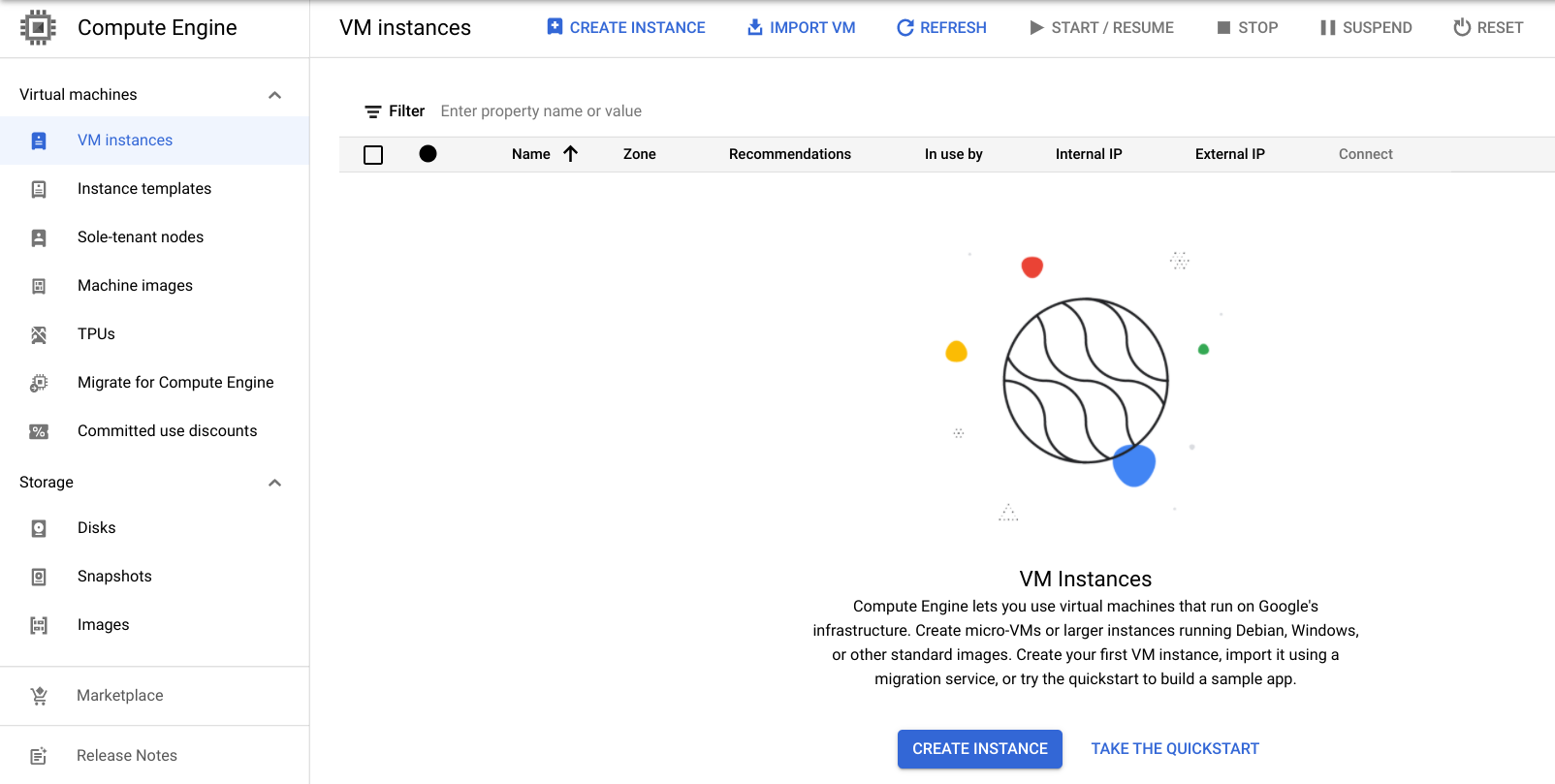Click the Compute Engine title text

tap(157, 27)
